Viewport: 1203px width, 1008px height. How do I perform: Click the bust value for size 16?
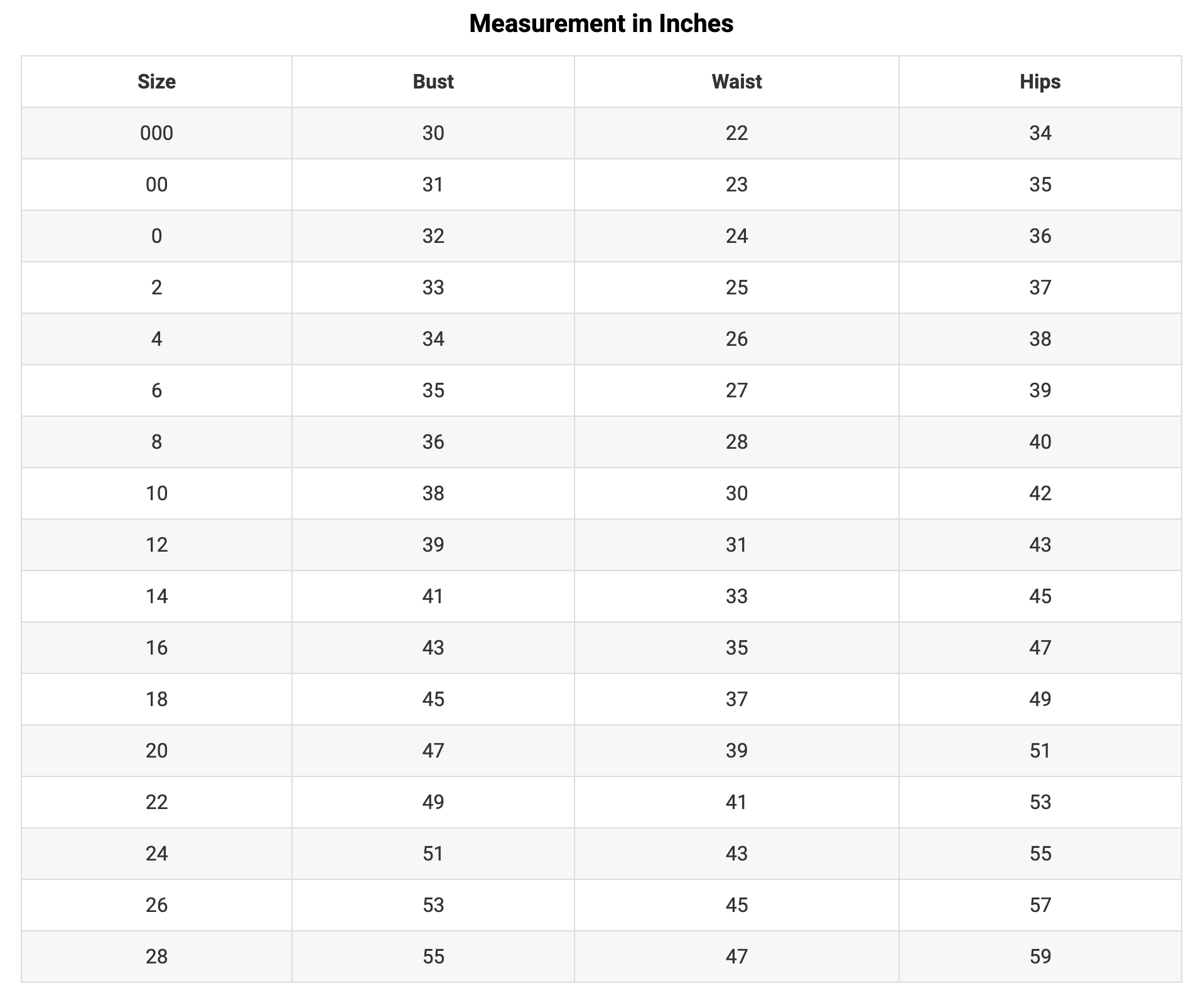click(433, 648)
